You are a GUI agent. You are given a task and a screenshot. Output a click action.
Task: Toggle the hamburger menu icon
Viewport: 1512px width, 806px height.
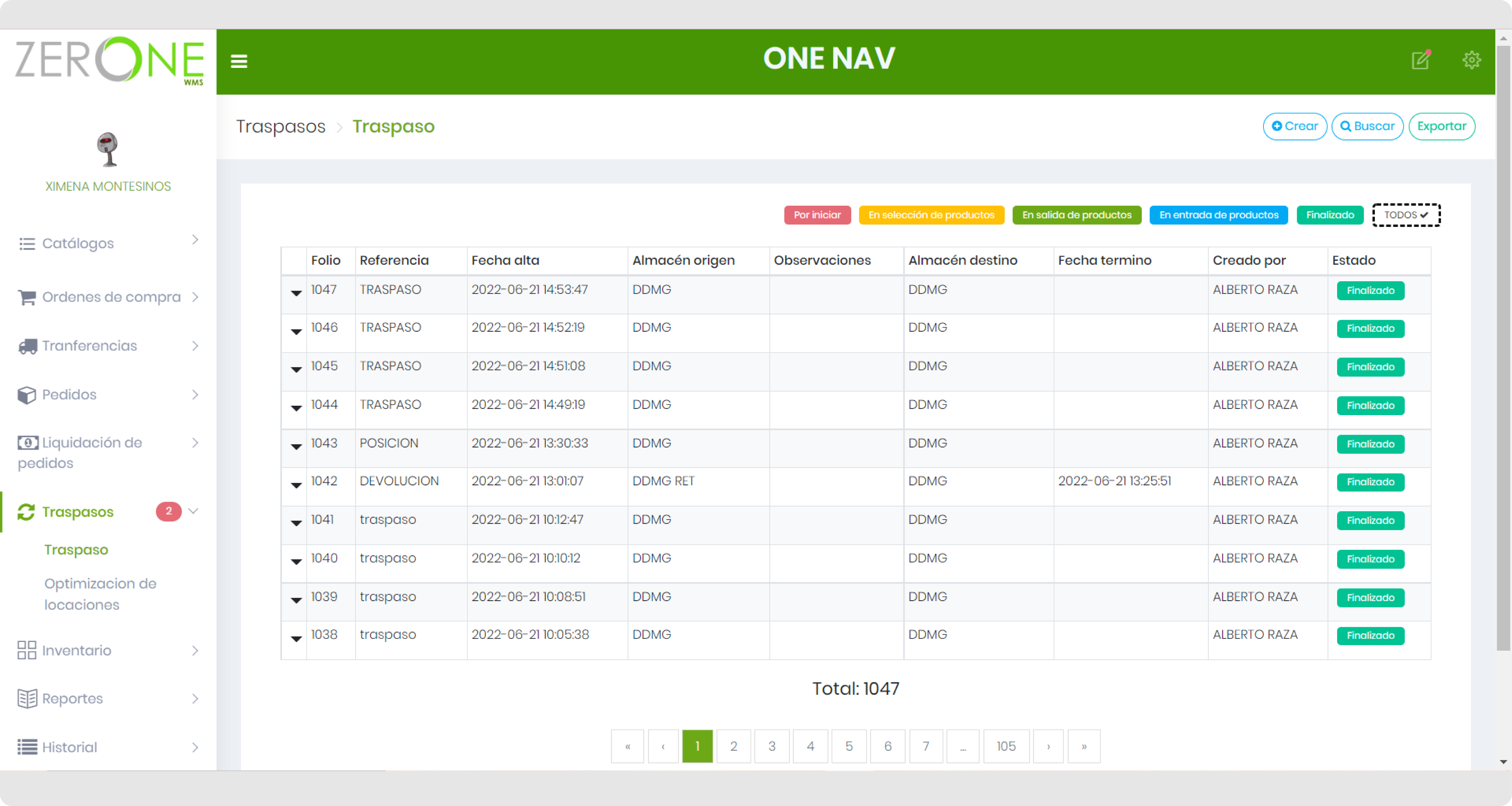coord(238,61)
